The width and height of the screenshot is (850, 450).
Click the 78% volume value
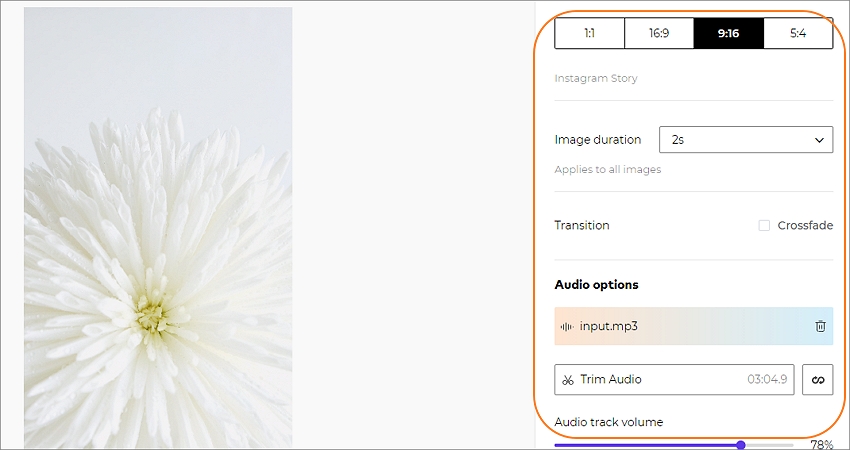822,445
